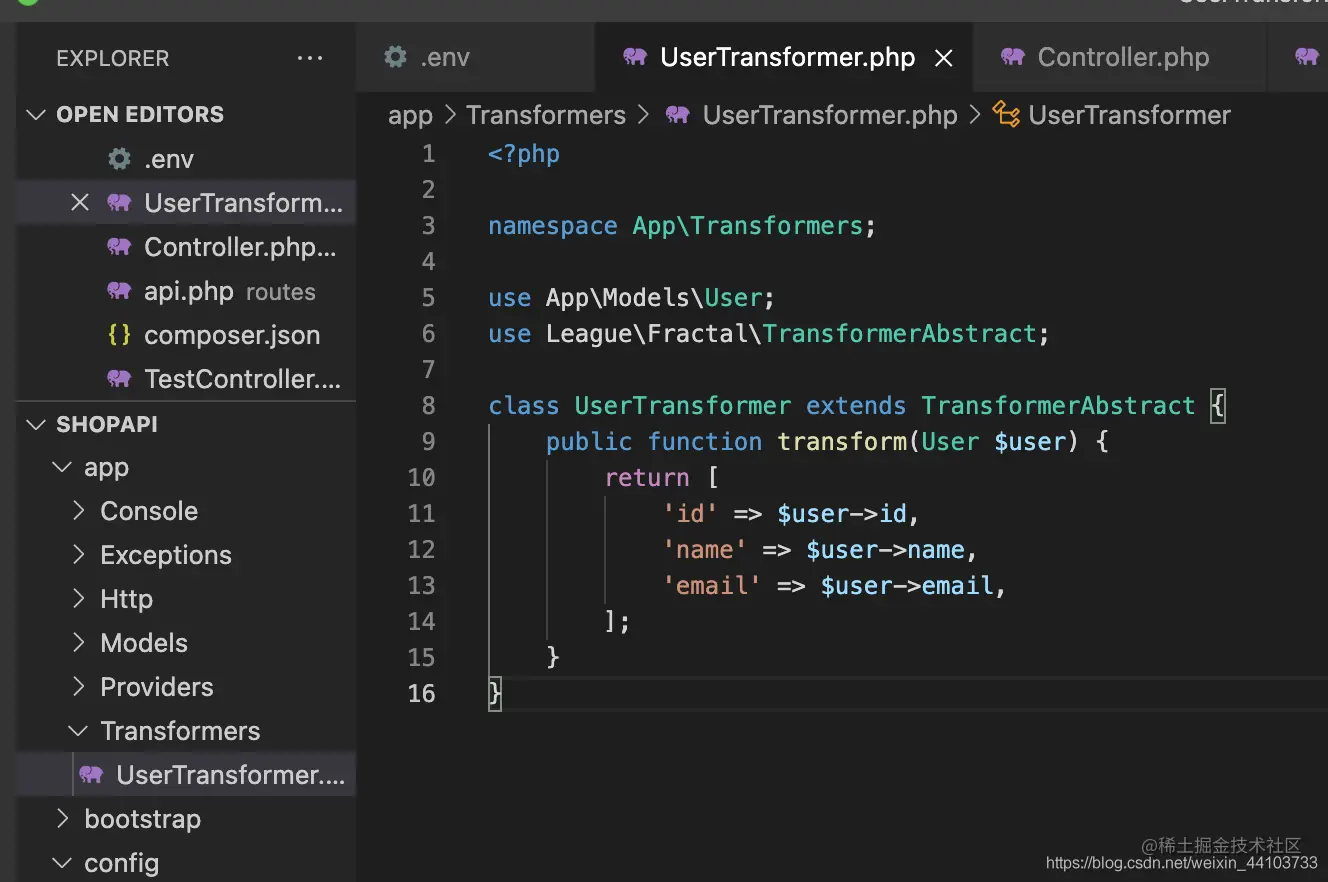Click the Controller.php elephant icon in Open Editors
This screenshot has height=882, width=1328.
[119, 247]
